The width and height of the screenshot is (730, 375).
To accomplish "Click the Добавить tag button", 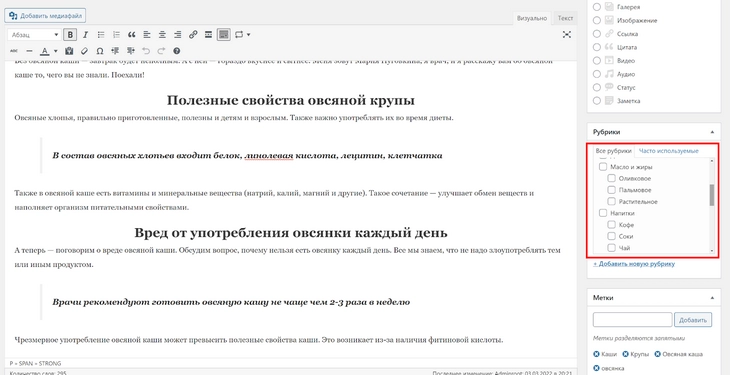I will [x=693, y=320].
